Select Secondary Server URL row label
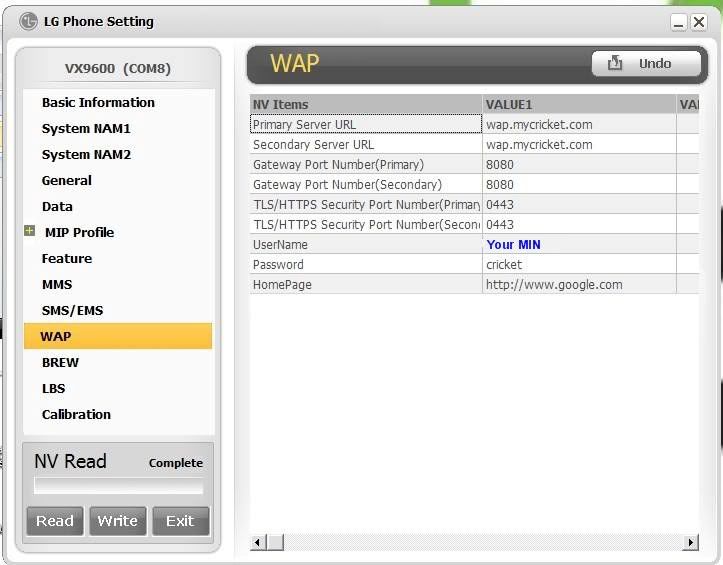This screenshot has height=565, width=723. pyautogui.click(x=366, y=144)
